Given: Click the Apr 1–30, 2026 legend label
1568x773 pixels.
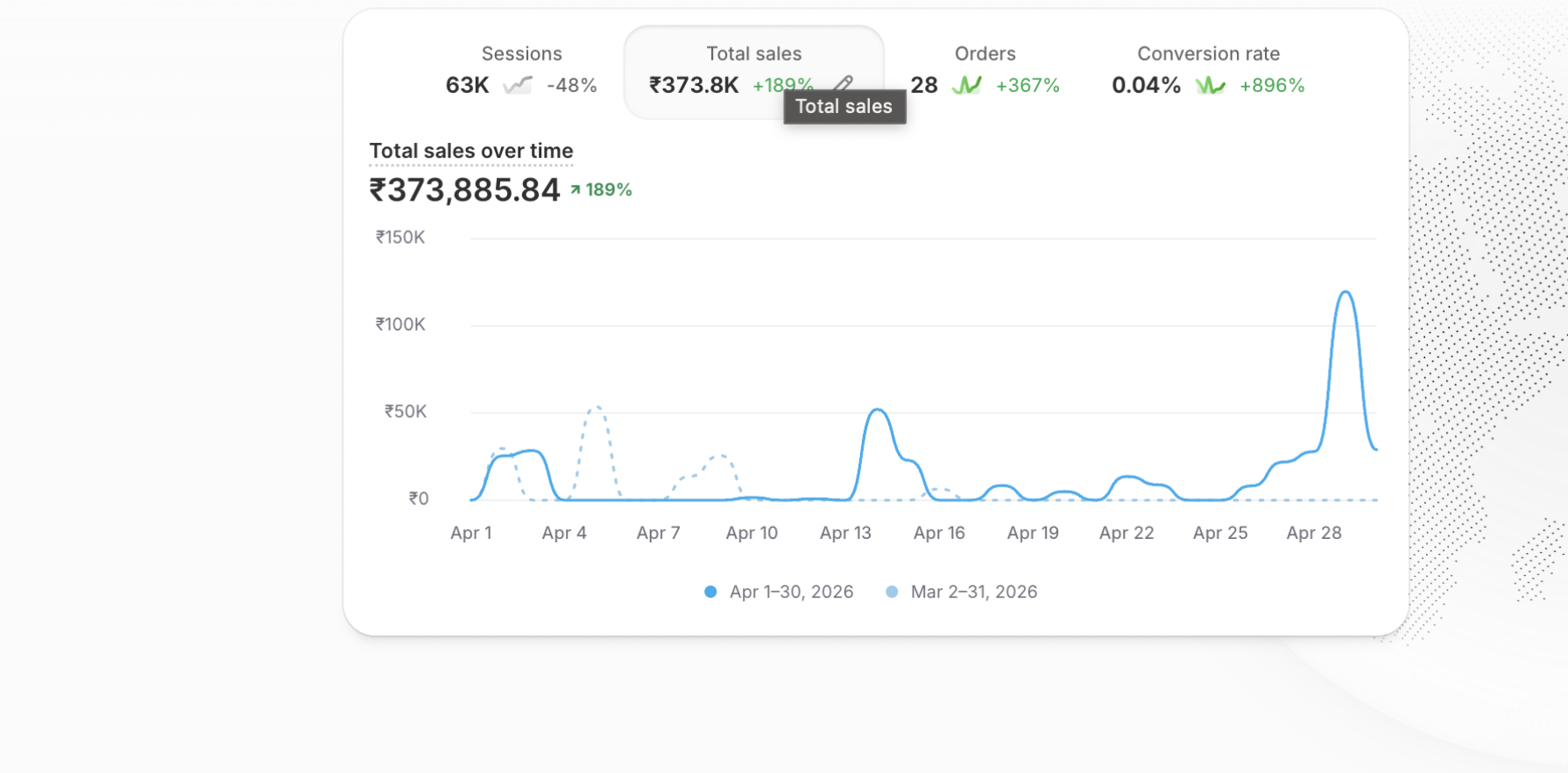Looking at the screenshot, I should (x=792, y=592).
